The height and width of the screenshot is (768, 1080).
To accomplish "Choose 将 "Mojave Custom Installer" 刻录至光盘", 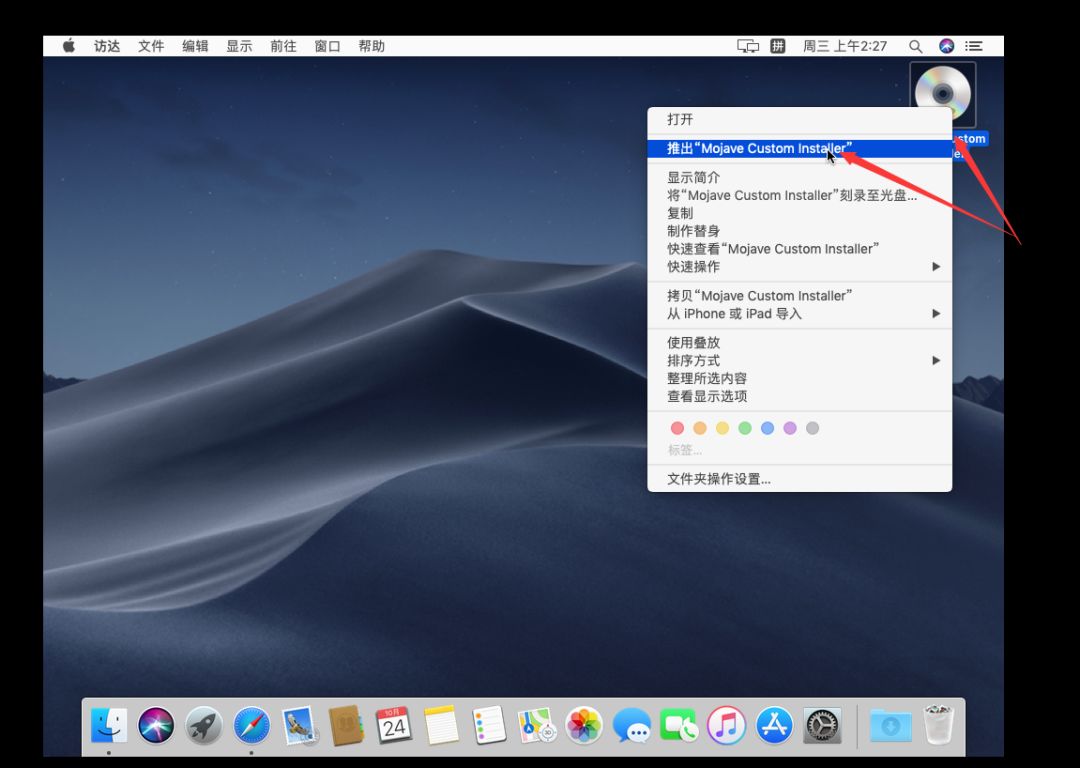I will (x=800, y=195).
